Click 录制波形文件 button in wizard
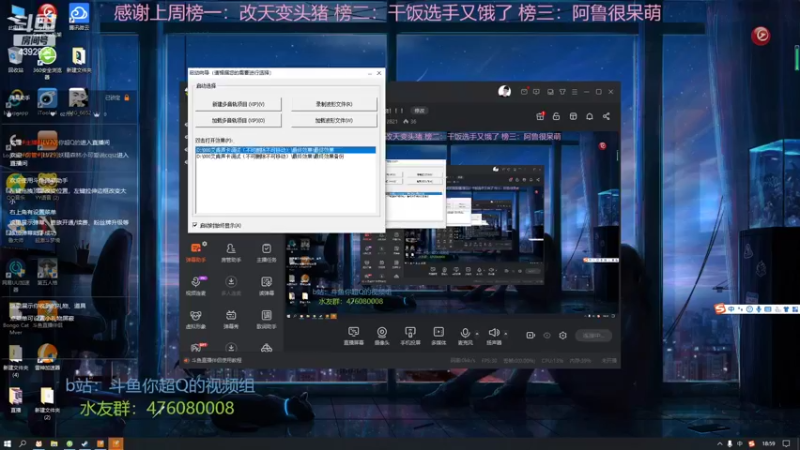Image resolution: width=800 pixels, height=450 pixels. pyautogui.click(x=334, y=104)
